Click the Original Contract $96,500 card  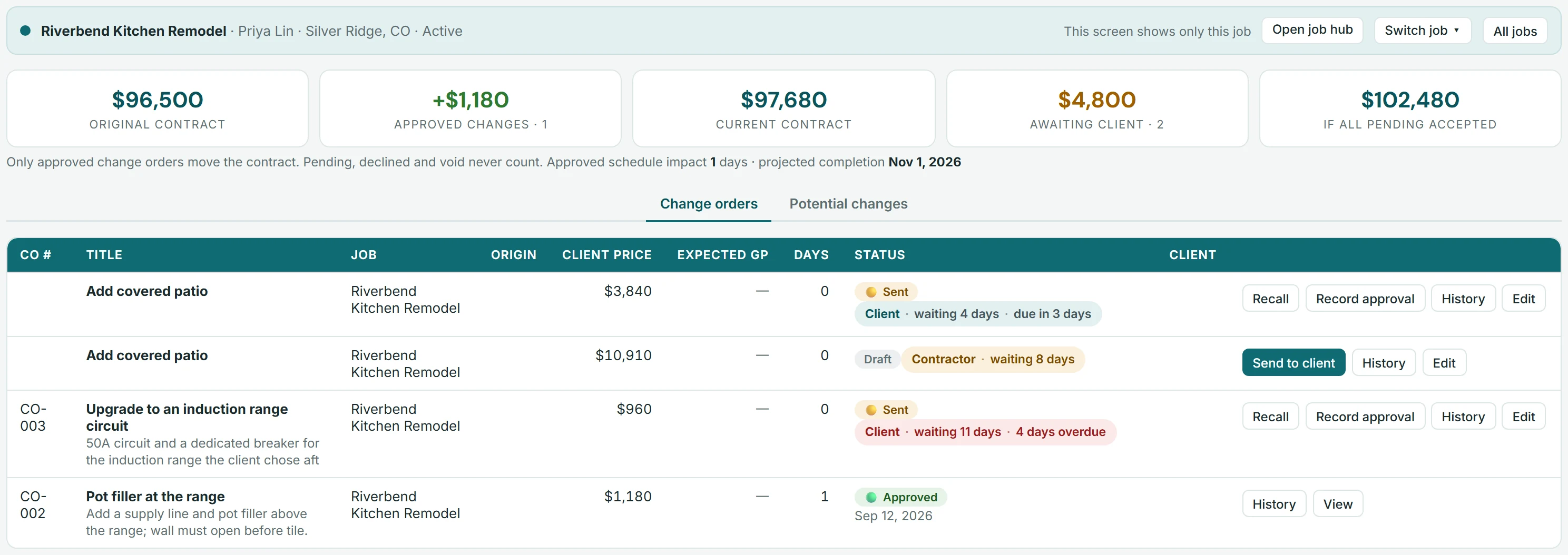point(157,108)
